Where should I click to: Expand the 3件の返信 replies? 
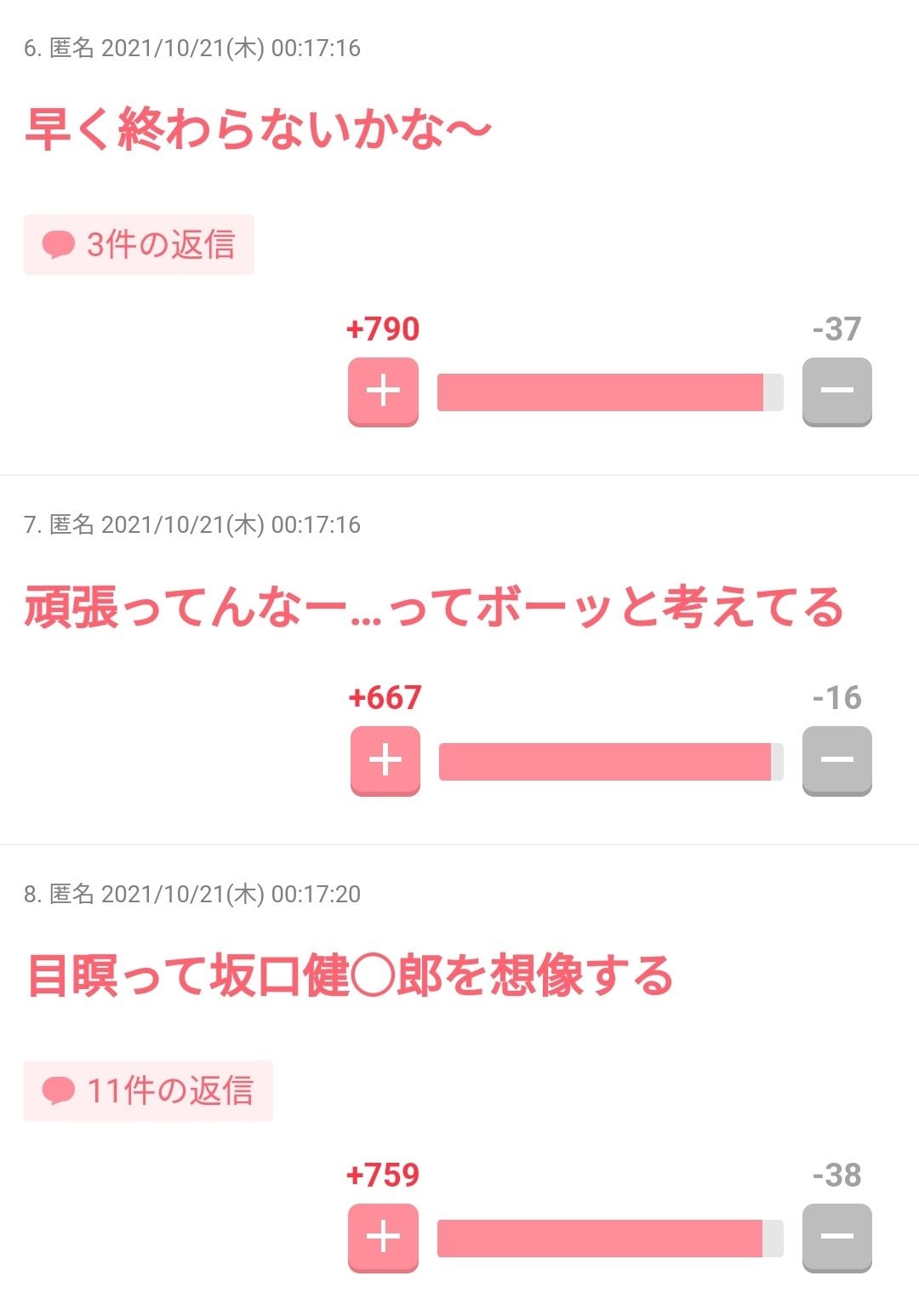click(x=139, y=245)
